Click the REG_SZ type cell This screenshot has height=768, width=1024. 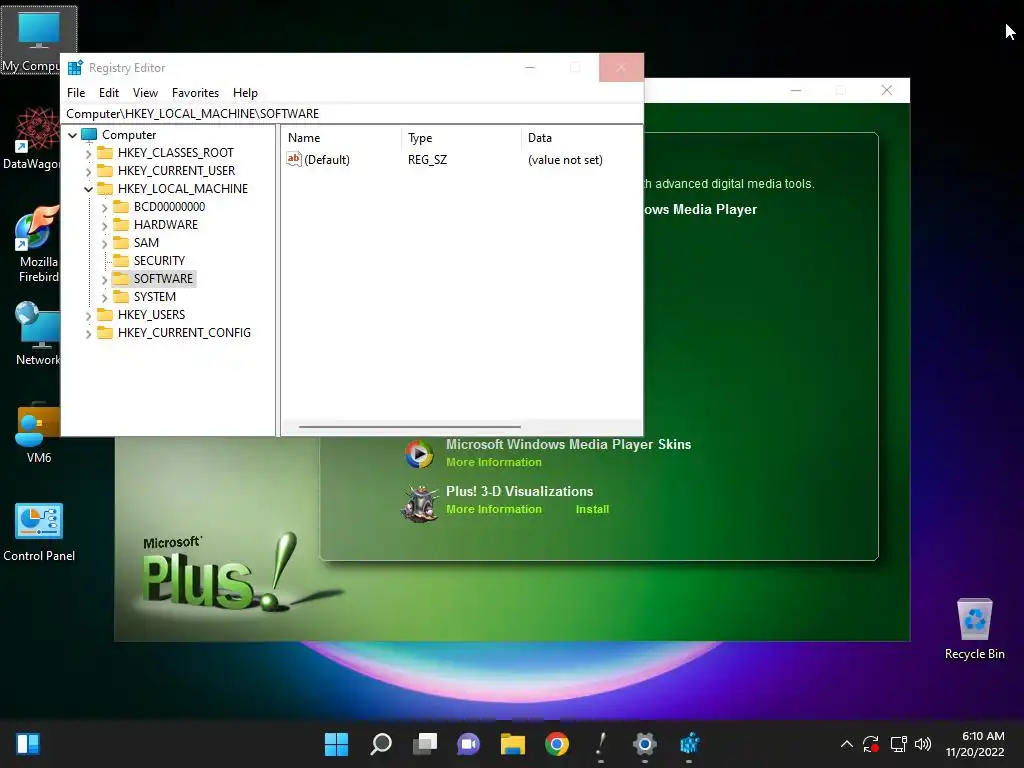coord(427,160)
